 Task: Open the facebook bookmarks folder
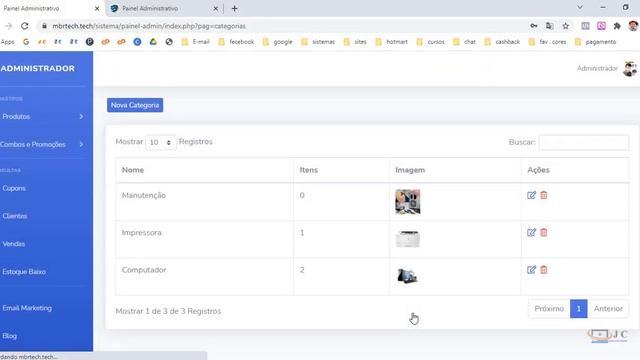tap(236, 42)
